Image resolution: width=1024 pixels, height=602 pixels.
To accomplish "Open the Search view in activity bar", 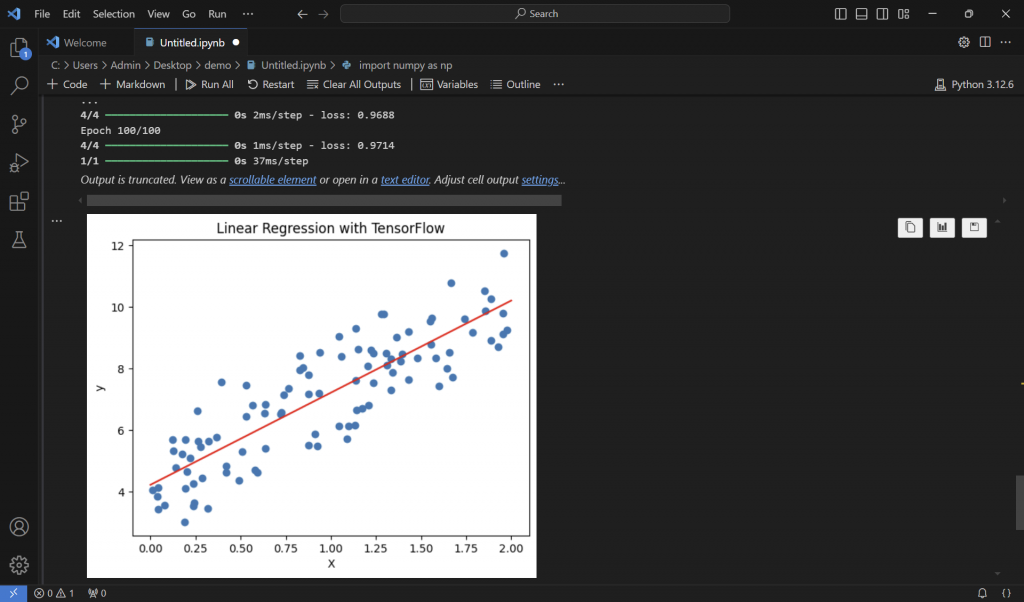I will tap(20, 86).
